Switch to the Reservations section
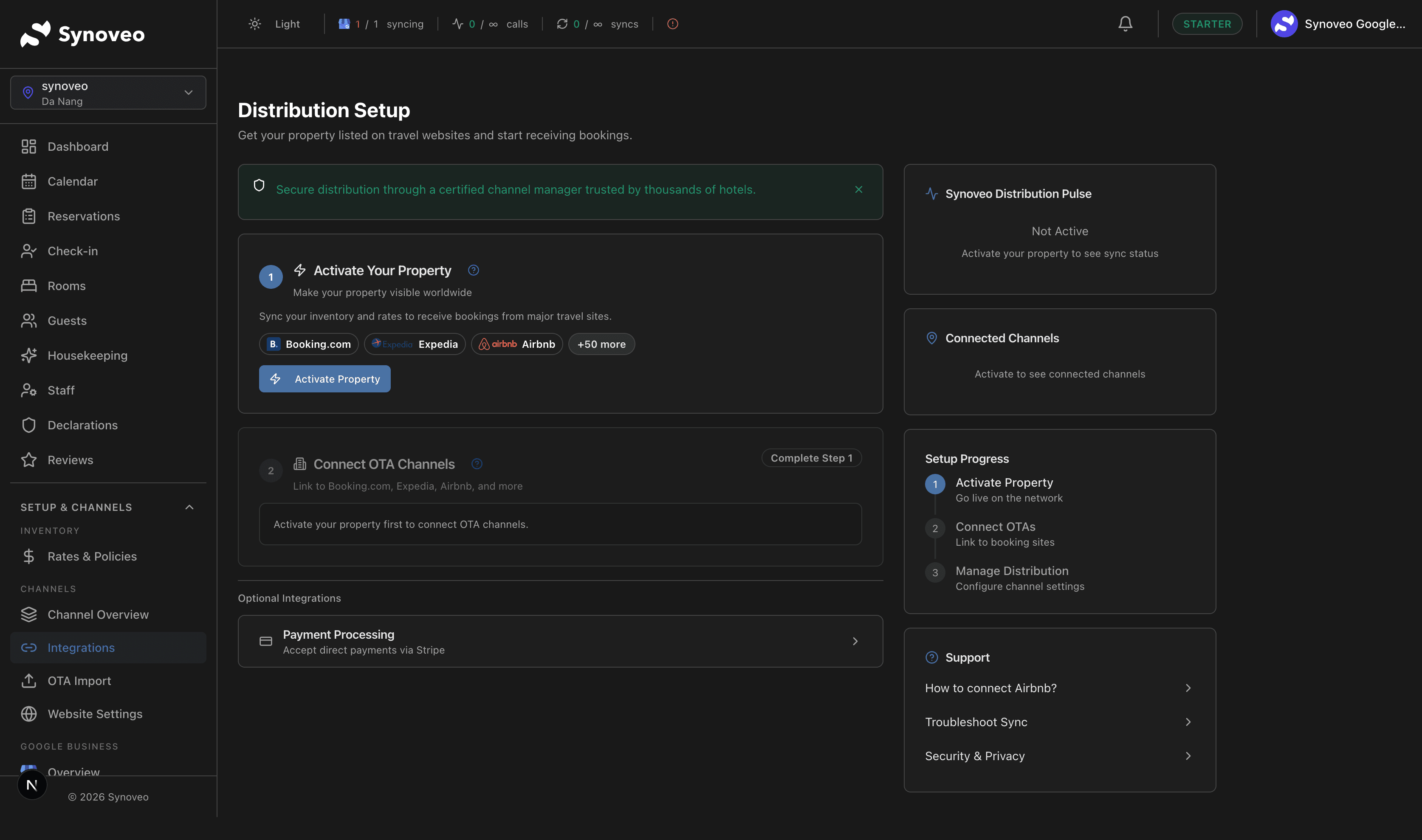The width and height of the screenshot is (1422, 840). pyautogui.click(x=83, y=216)
